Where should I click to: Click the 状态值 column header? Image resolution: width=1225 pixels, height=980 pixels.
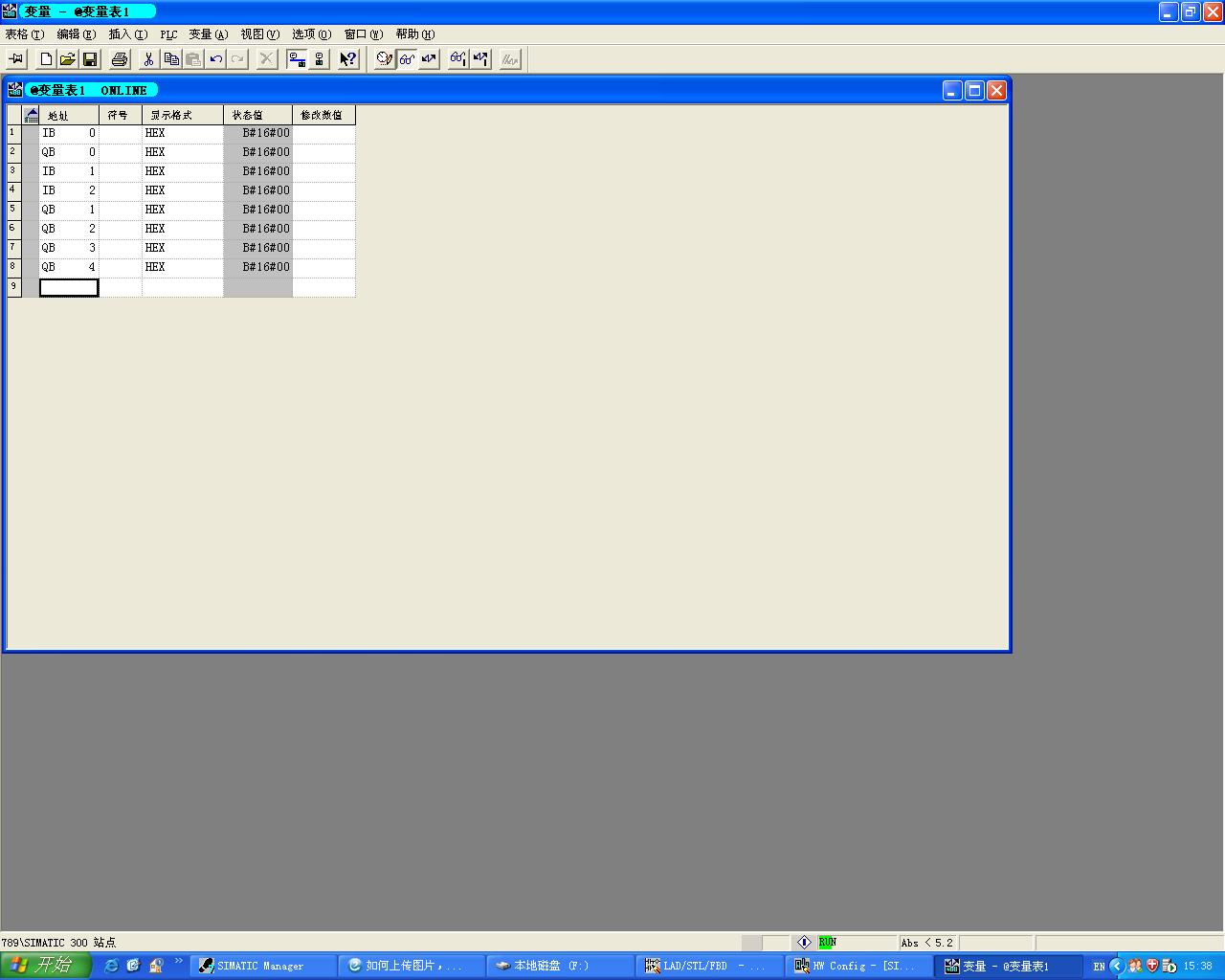(257, 115)
